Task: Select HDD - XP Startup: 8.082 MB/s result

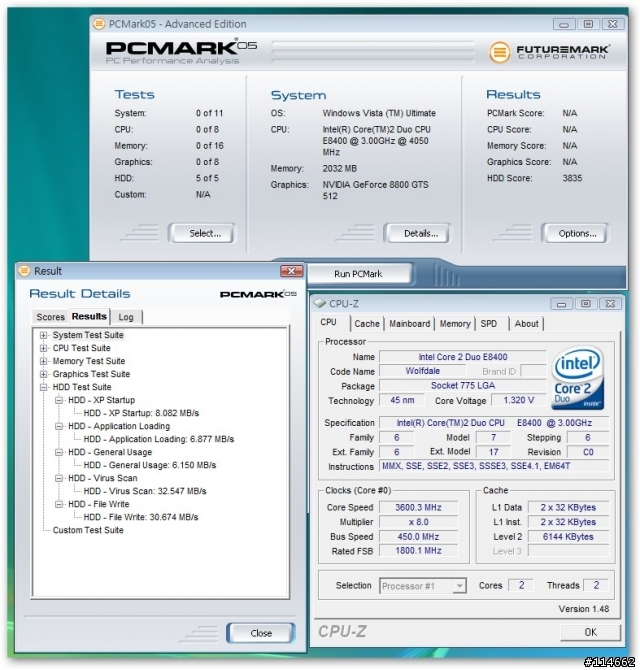Action: tap(141, 413)
